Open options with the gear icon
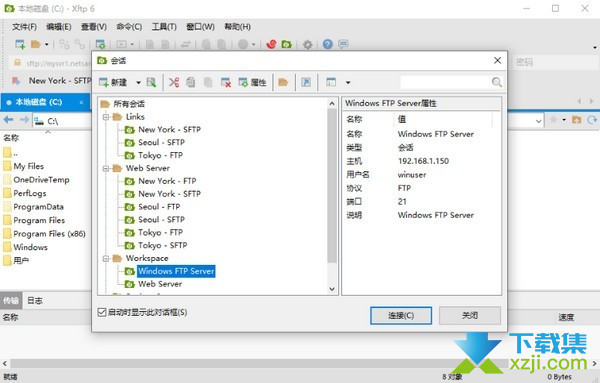Viewport: 600px width, 383px height. pos(307,44)
